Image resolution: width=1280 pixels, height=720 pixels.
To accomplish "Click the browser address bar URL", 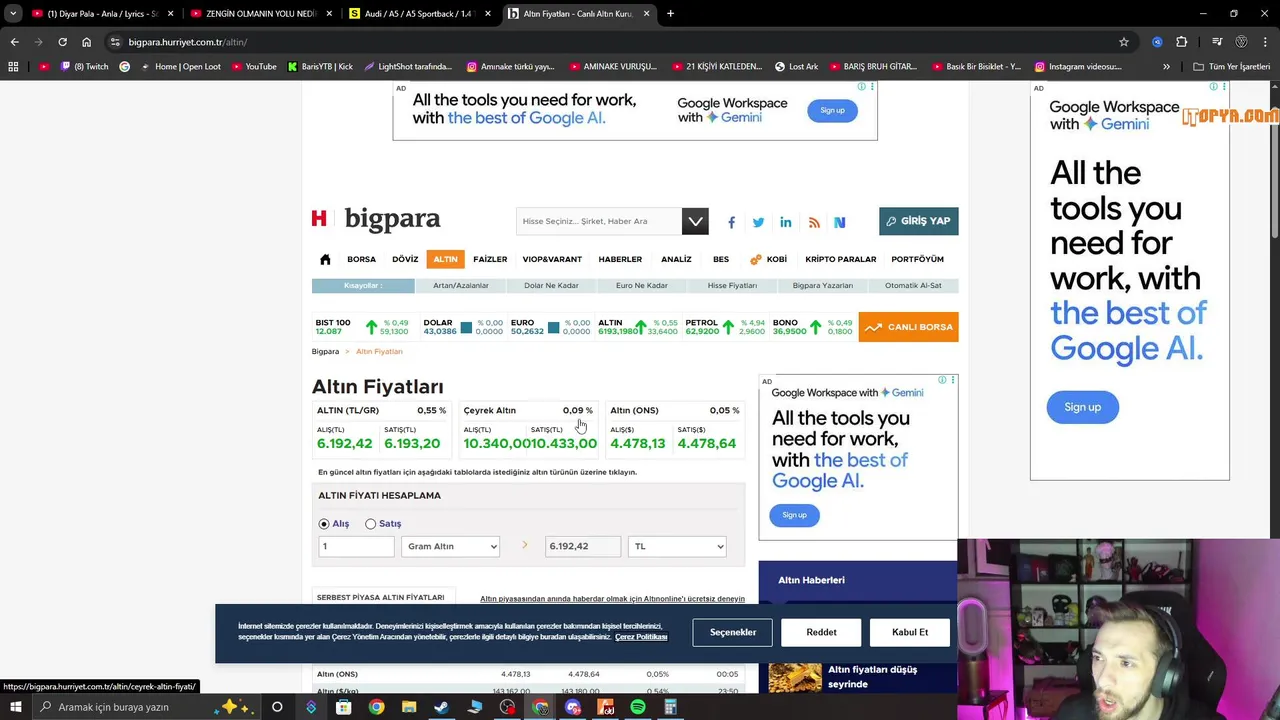I will pos(187,42).
